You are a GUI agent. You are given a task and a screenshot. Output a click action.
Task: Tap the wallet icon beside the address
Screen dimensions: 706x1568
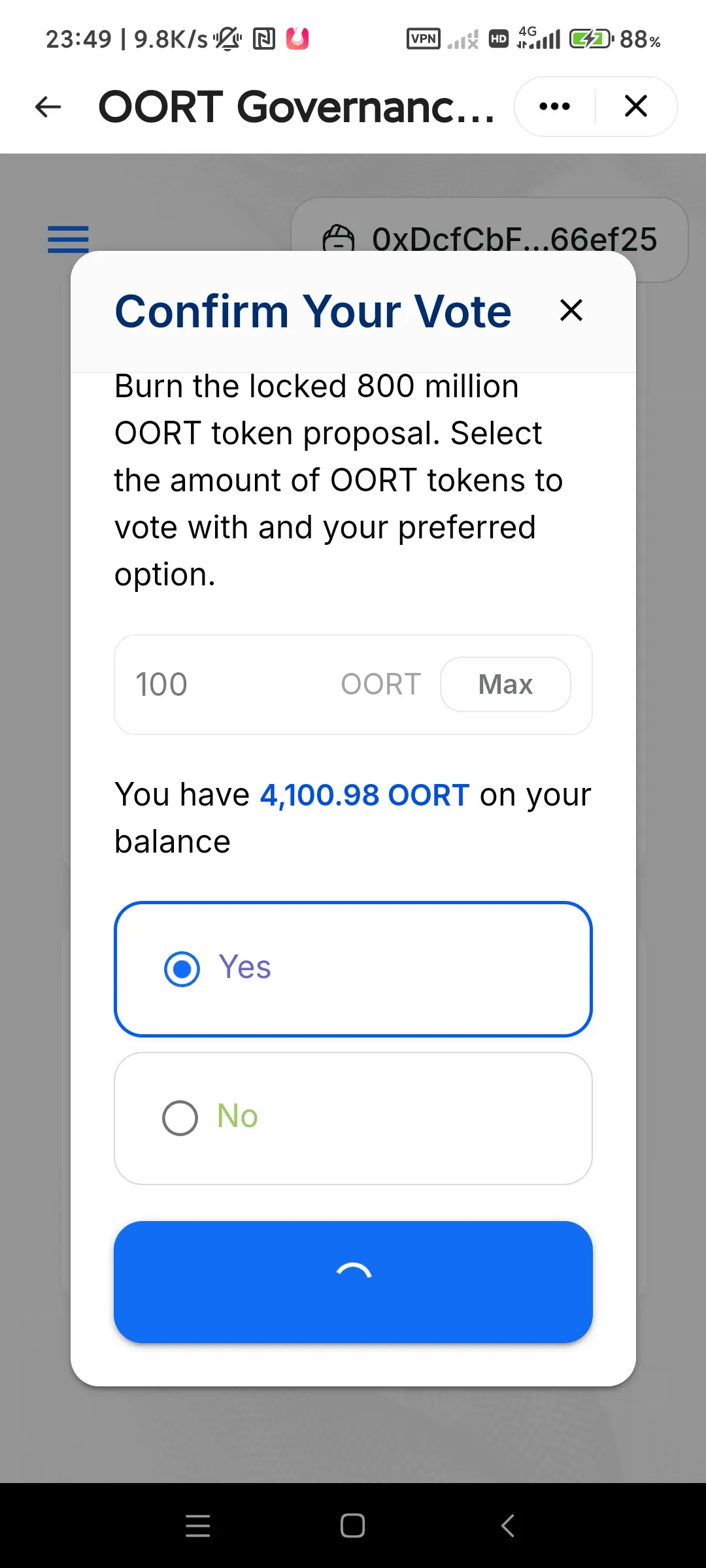(x=338, y=239)
